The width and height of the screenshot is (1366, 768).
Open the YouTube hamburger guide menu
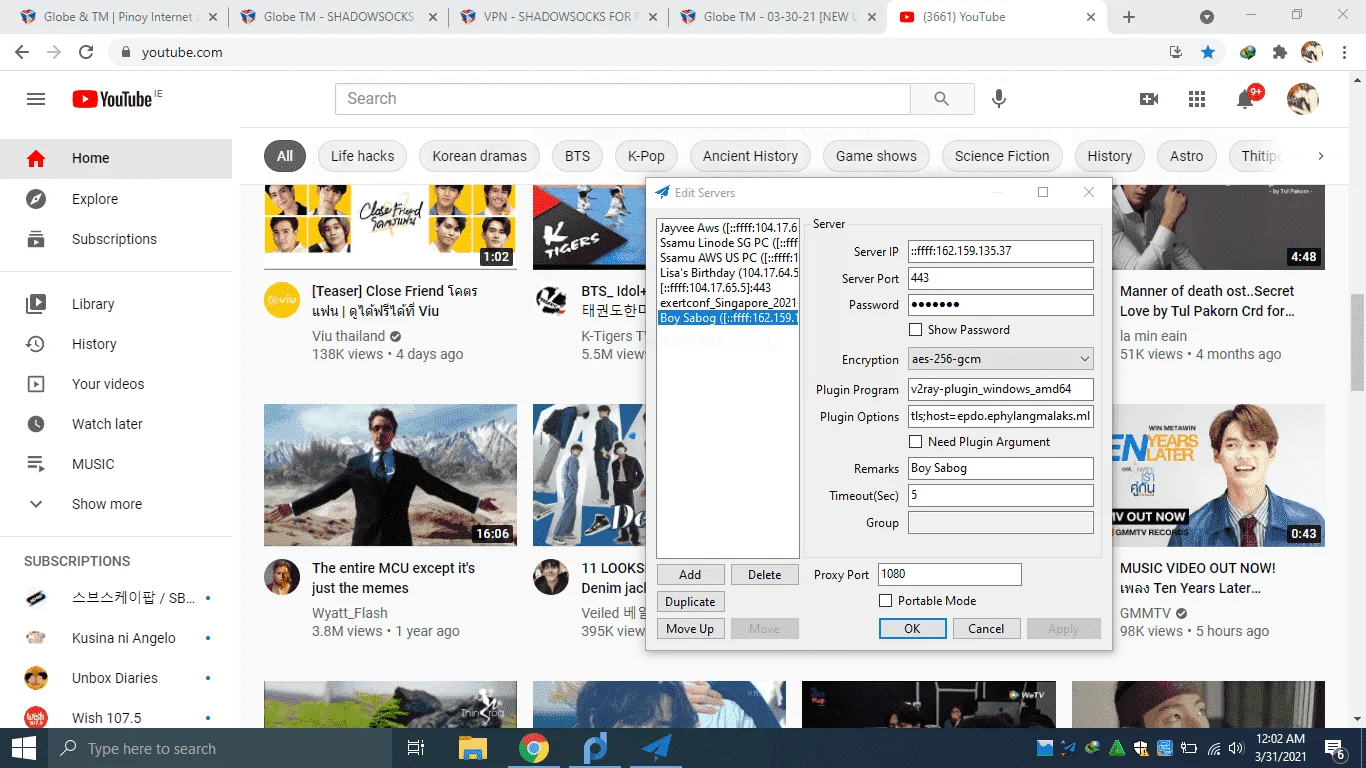36,99
